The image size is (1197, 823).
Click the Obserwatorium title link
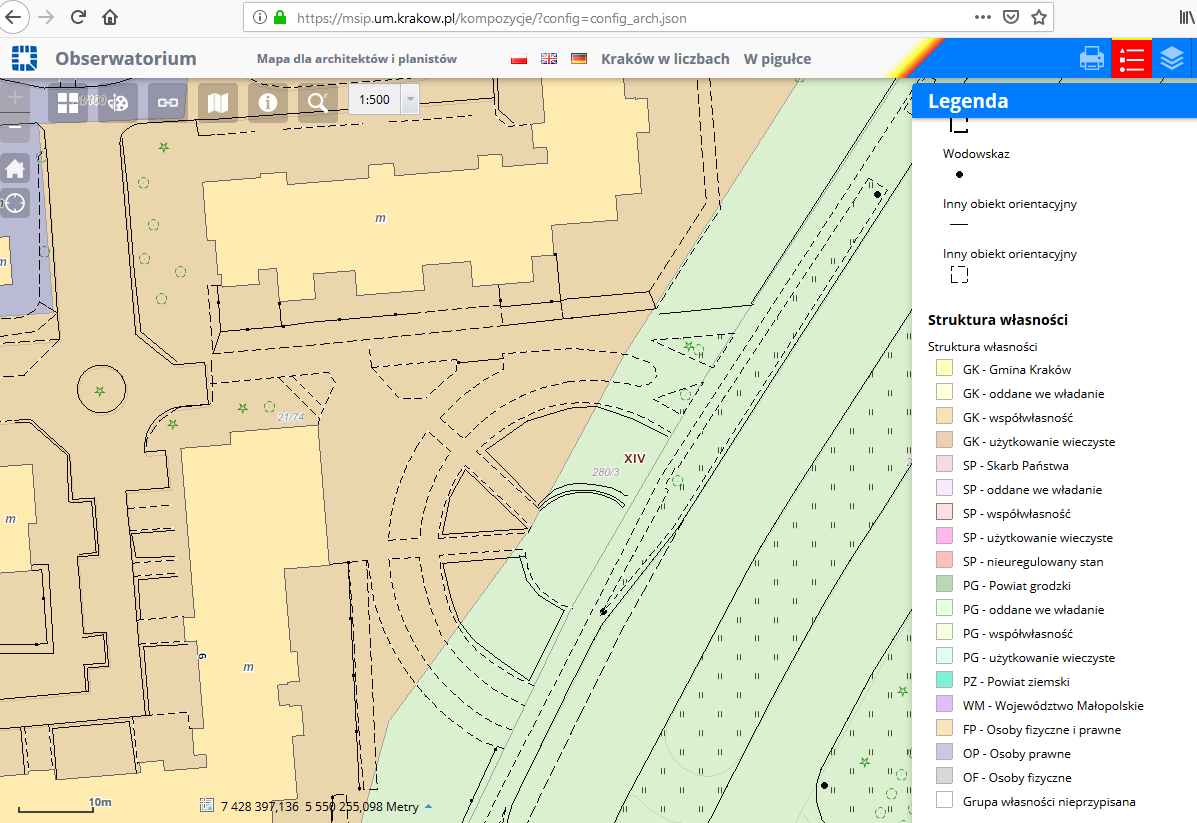pos(126,59)
